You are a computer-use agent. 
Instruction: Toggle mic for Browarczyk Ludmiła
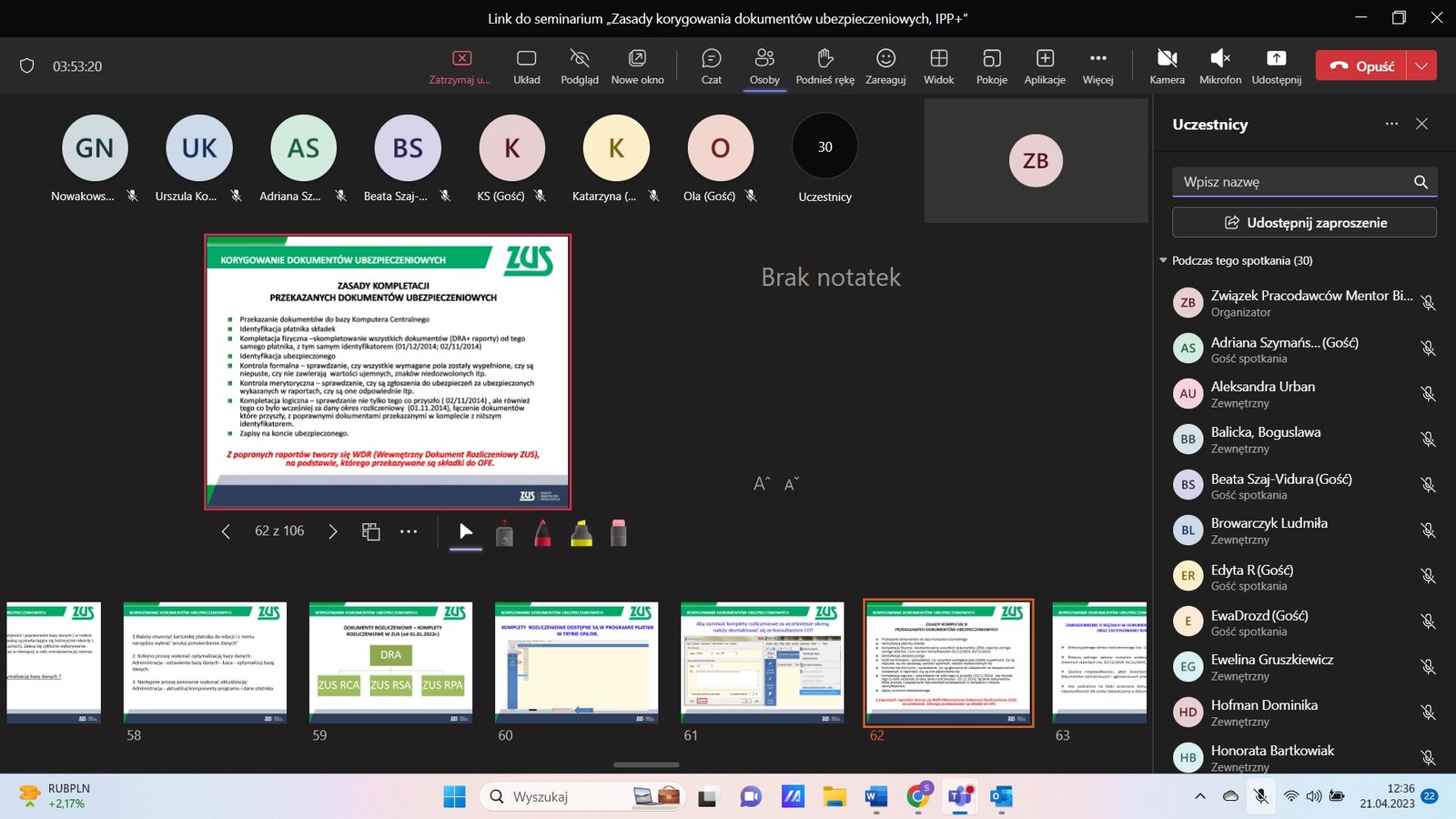pyautogui.click(x=1428, y=531)
